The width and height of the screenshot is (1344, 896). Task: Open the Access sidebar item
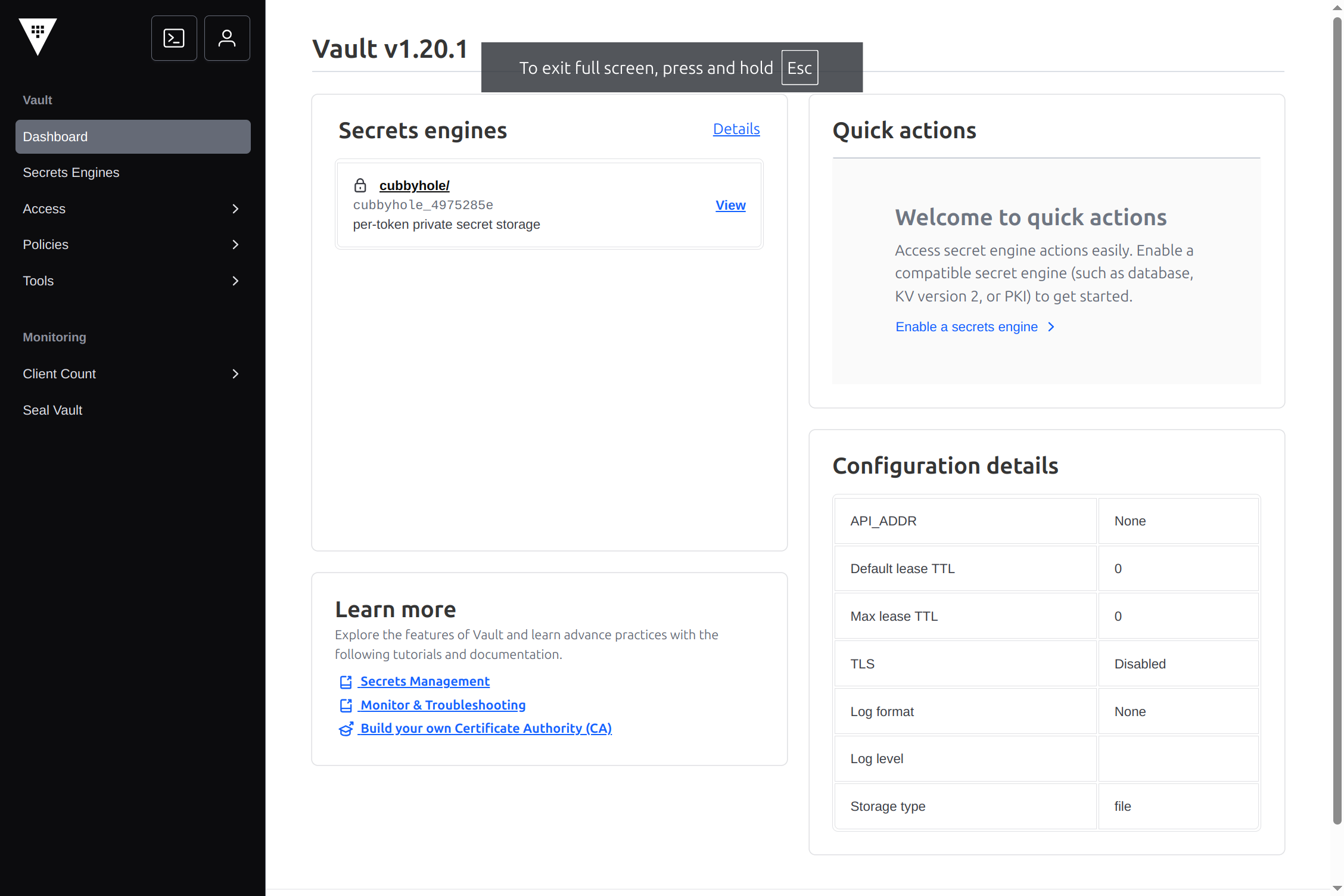[133, 209]
